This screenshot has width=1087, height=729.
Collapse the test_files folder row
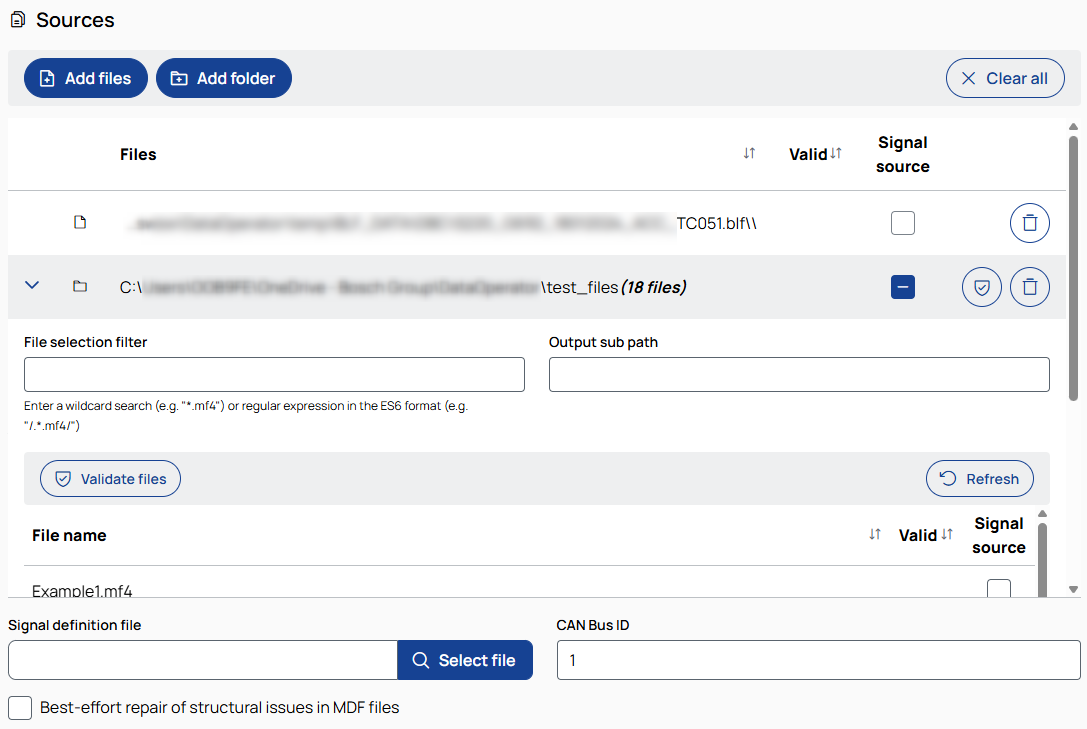click(32, 286)
